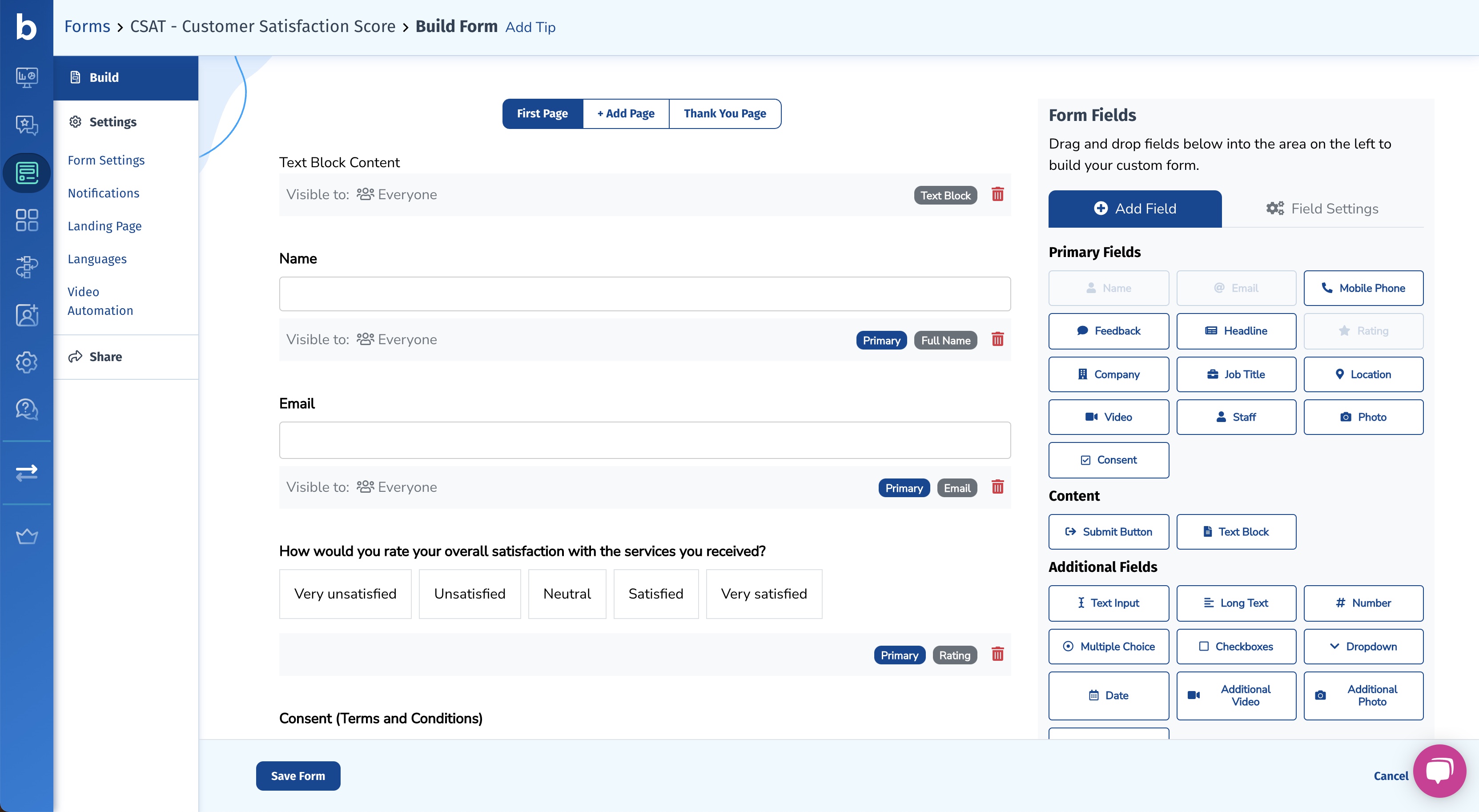Remove the Rating field with trash icon
This screenshot has width=1479, height=812.
[997, 654]
